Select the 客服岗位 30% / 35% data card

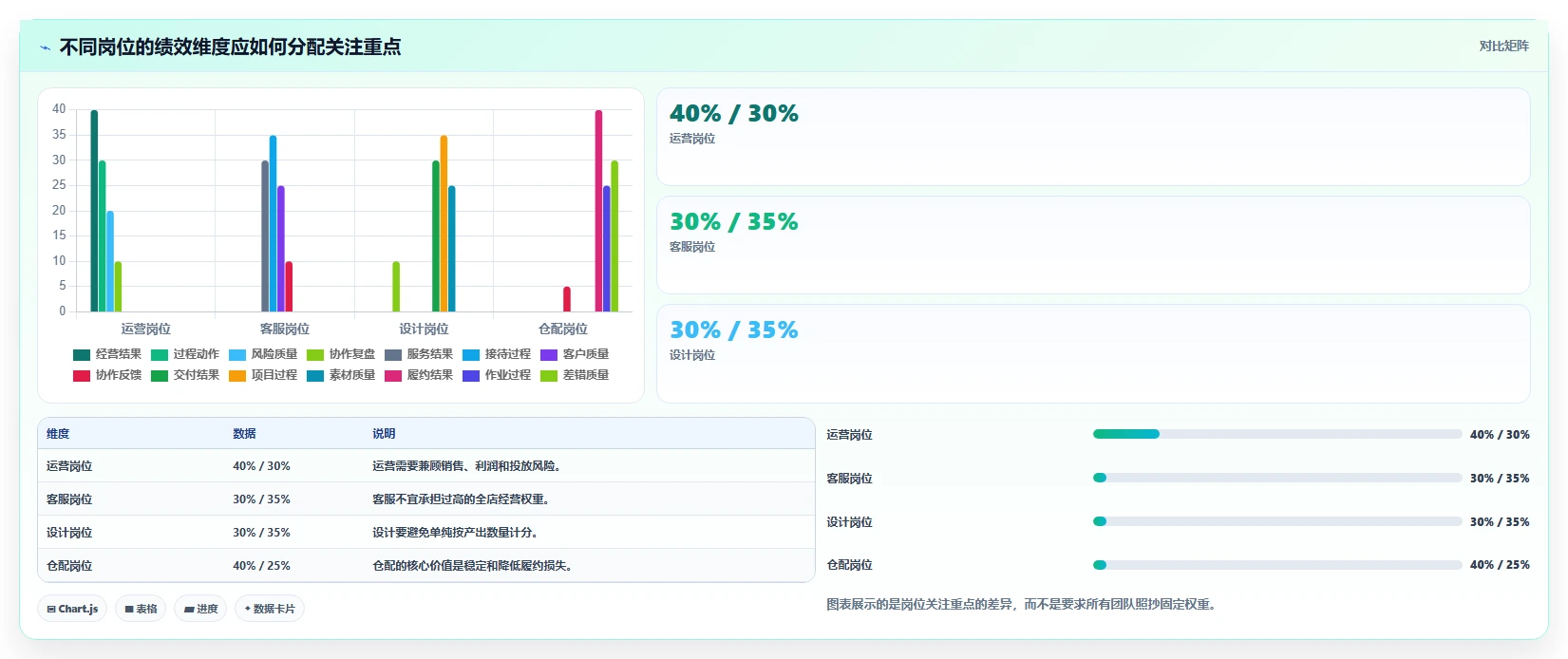(x=1093, y=245)
